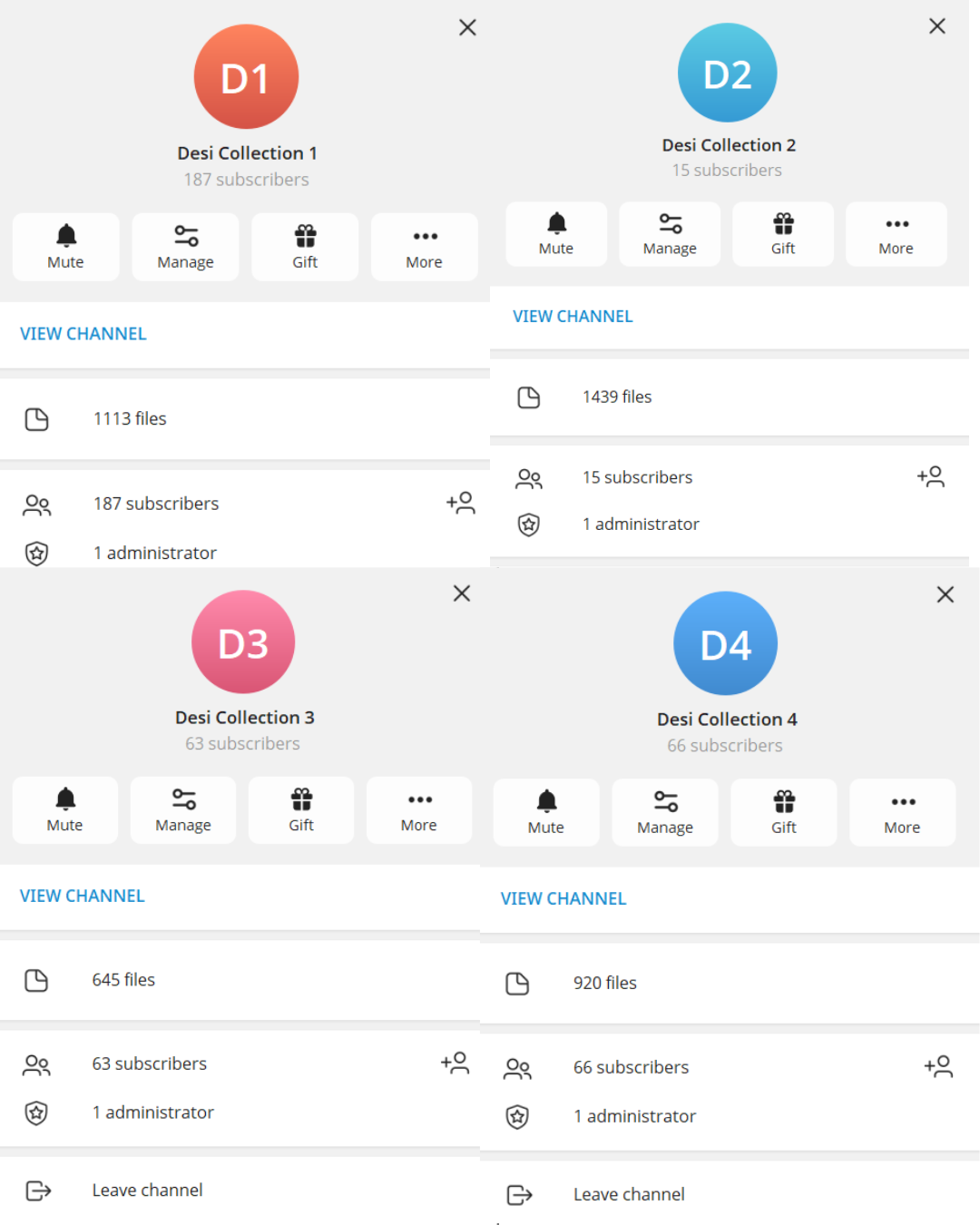Open the 1439 files list
Viewport: 980px width, 1225px height.
(730, 397)
